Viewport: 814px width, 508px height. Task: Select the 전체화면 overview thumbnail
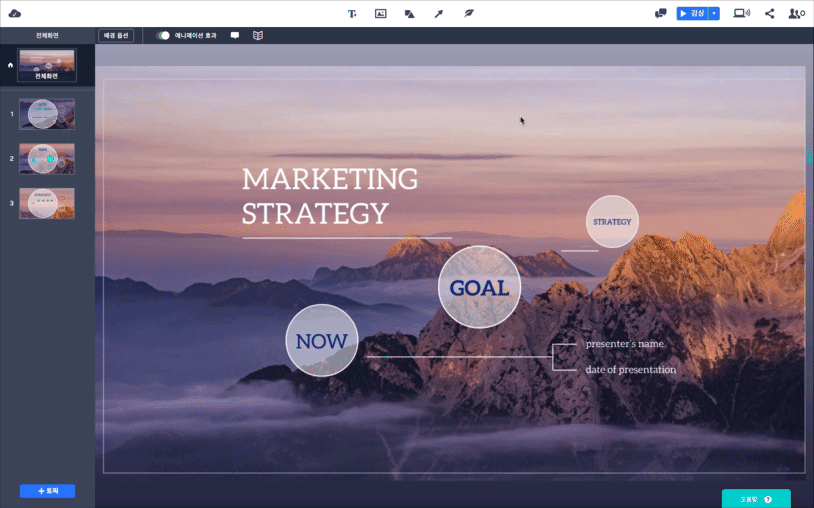click(47, 65)
